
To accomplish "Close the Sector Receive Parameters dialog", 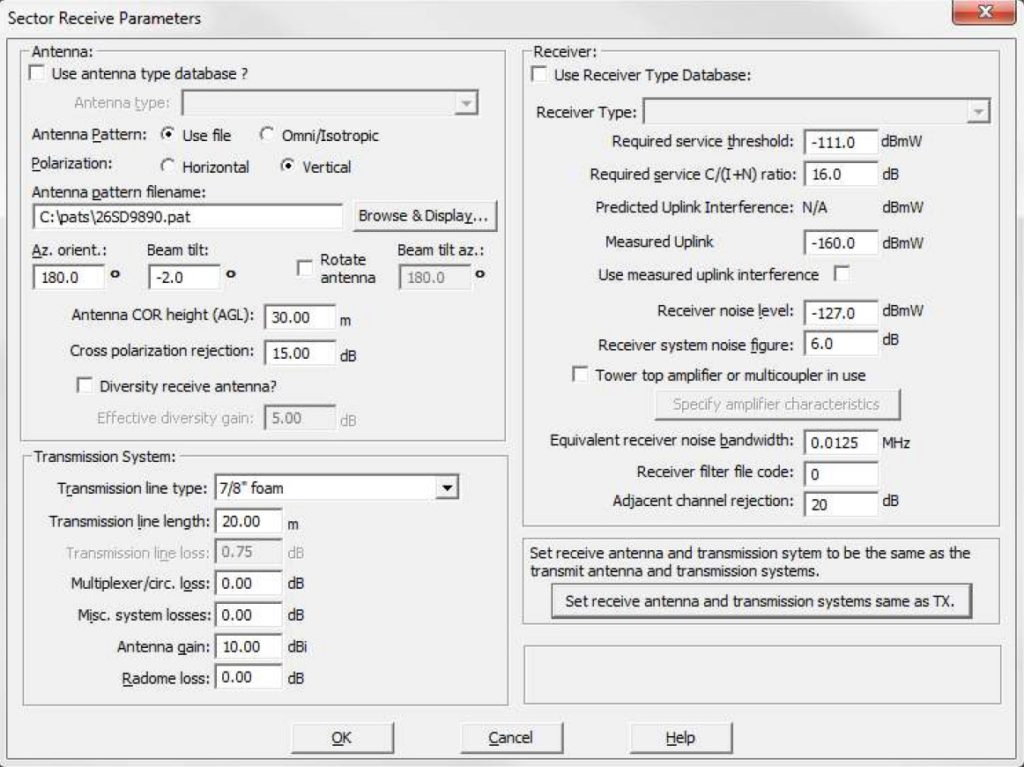I will coord(984,14).
